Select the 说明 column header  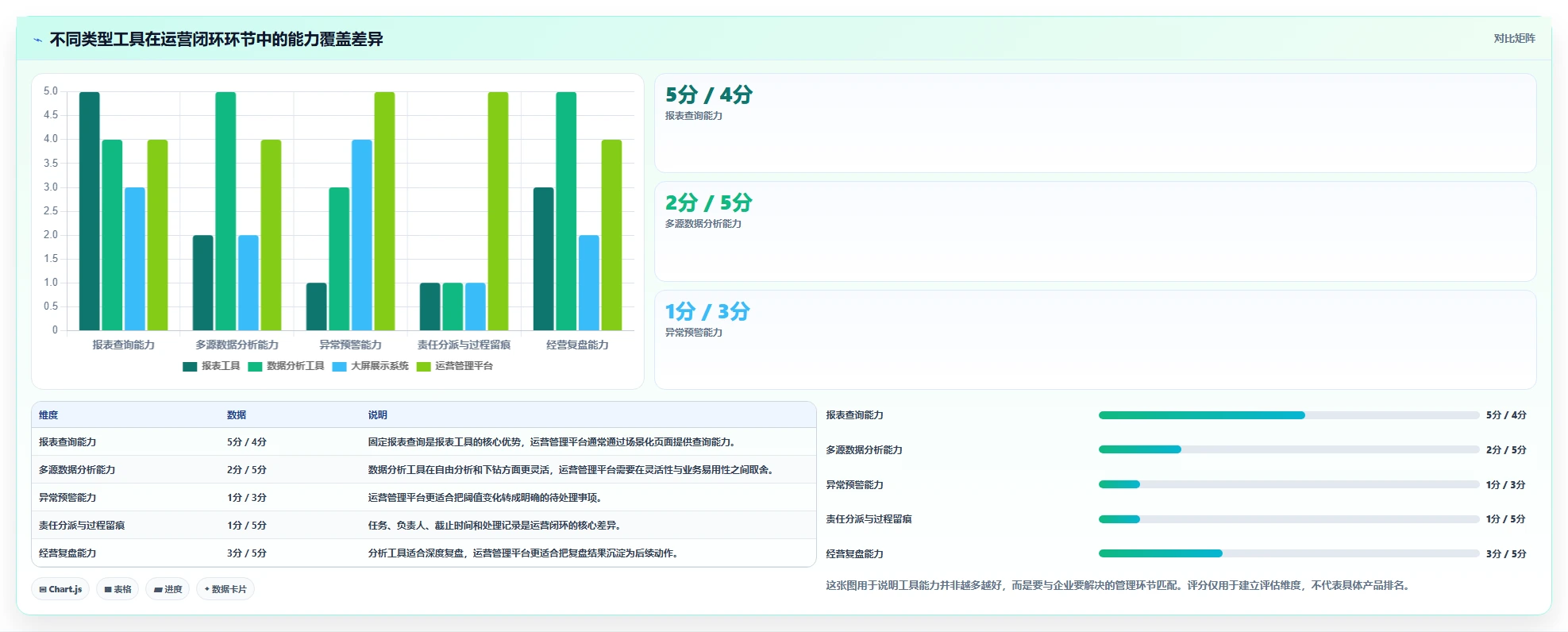pyautogui.click(x=377, y=415)
